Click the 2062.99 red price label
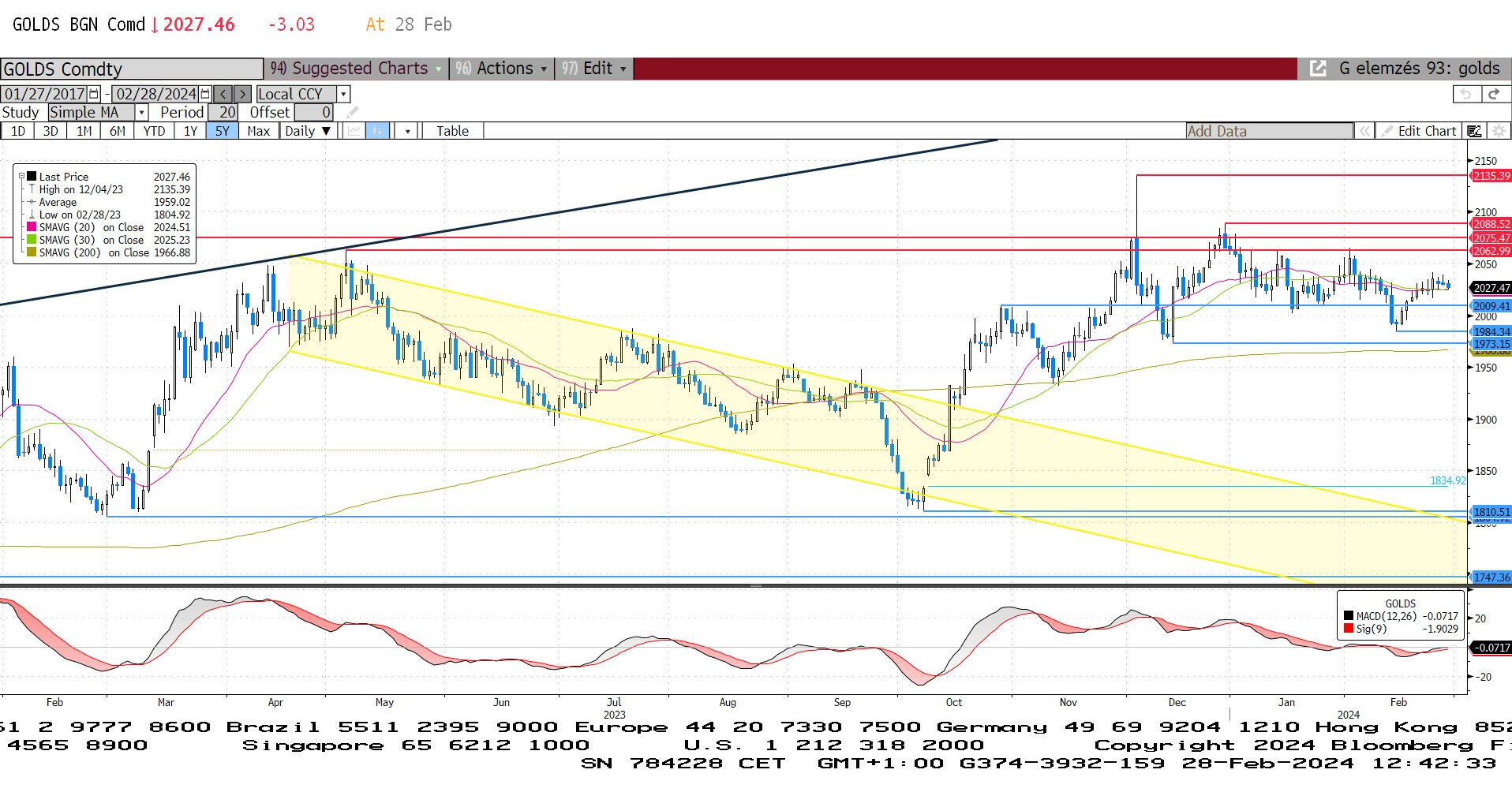1512x807 pixels. point(1491,251)
